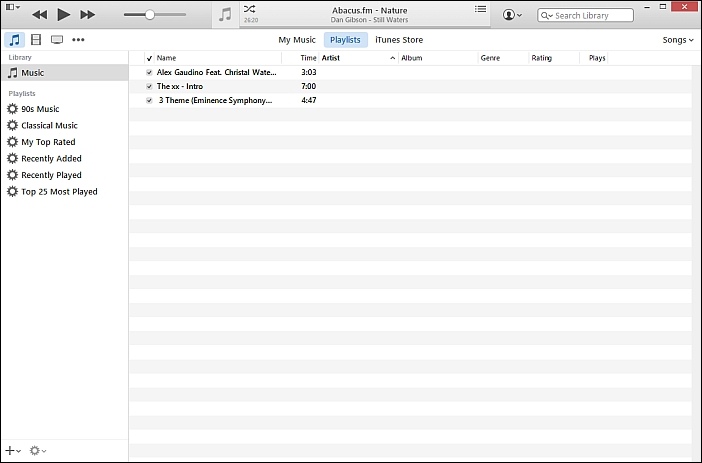Open the More media types ellipsis
Image resolution: width=702 pixels, height=463 pixels.
point(78,40)
